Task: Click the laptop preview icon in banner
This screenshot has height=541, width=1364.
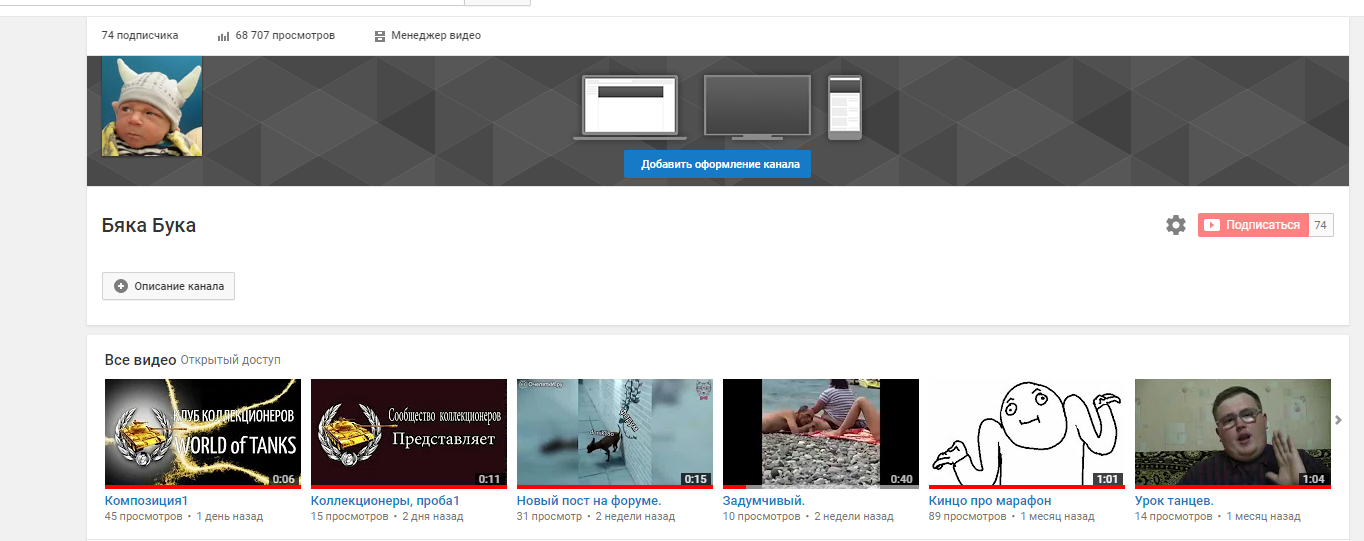Action: tap(630, 107)
